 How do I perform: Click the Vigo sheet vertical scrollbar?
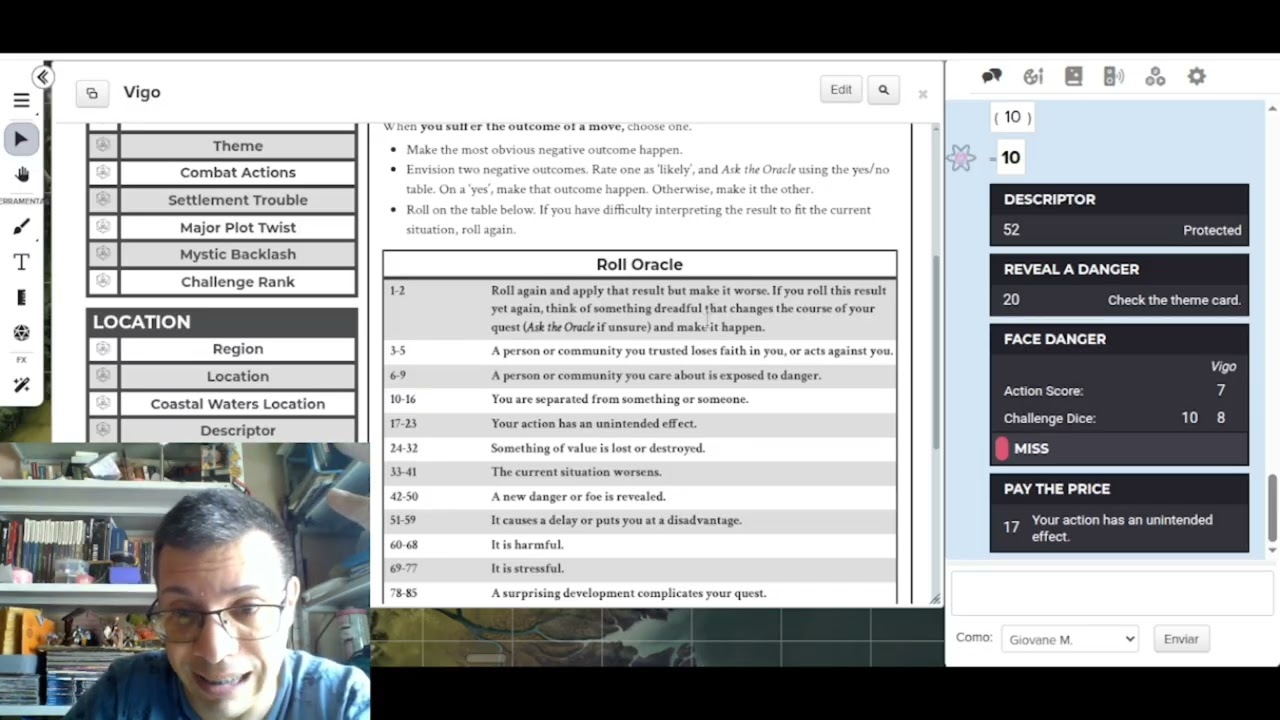pos(937,350)
